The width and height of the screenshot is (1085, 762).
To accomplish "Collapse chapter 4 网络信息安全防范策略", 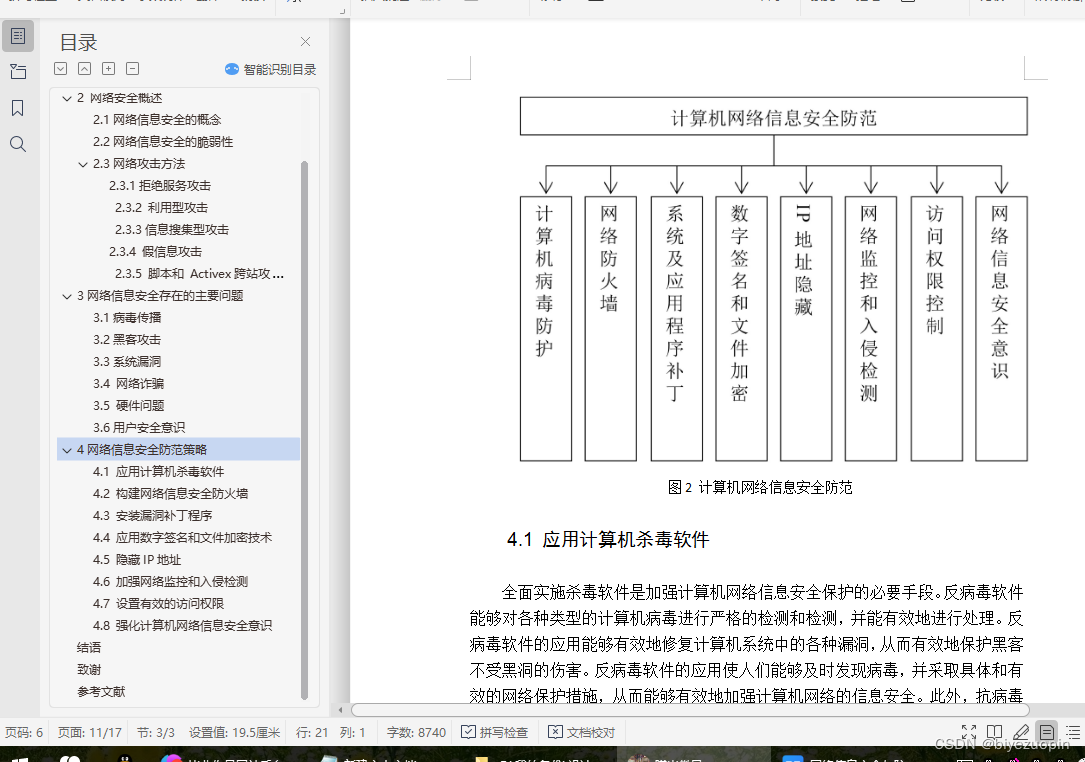I will 68,449.
